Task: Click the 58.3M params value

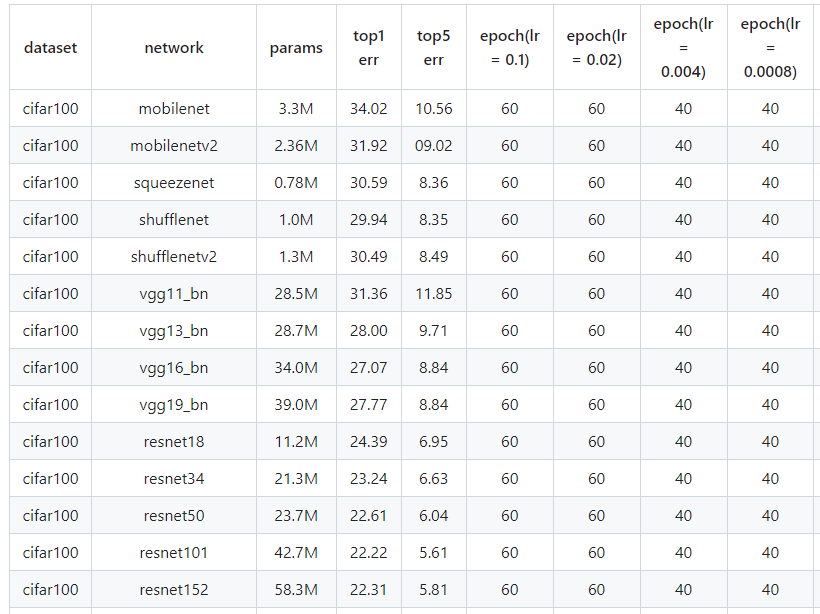Action: [296, 589]
